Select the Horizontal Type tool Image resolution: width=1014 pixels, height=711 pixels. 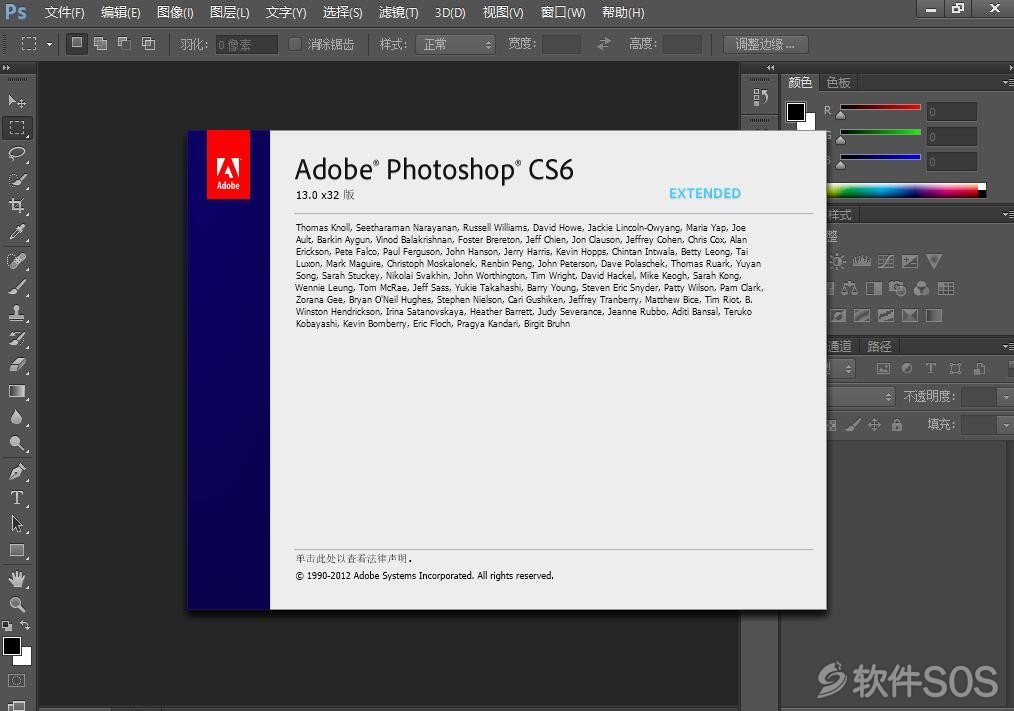click(x=17, y=498)
